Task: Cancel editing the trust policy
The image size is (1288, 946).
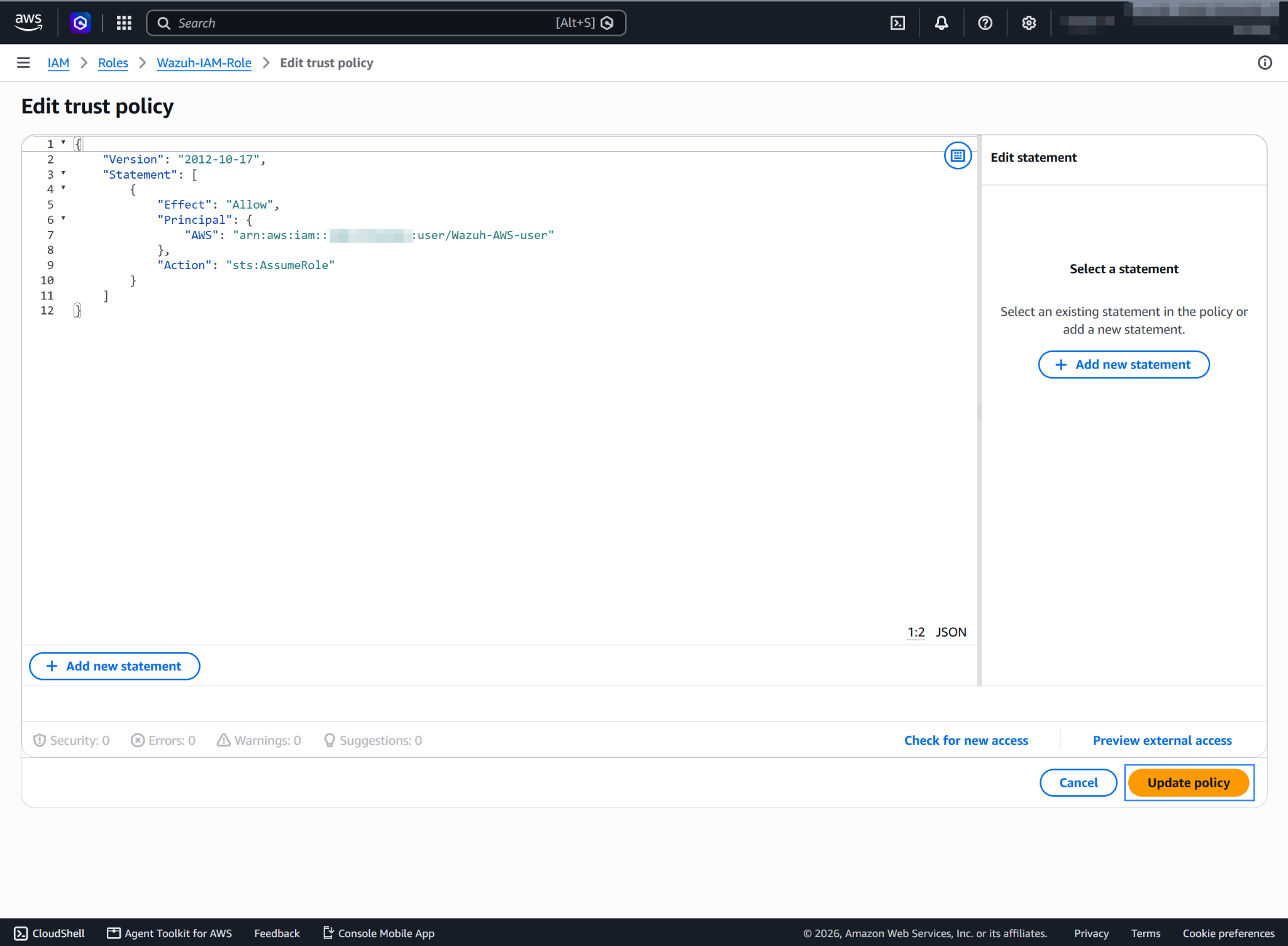Action: pyautogui.click(x=1078, y=782)
